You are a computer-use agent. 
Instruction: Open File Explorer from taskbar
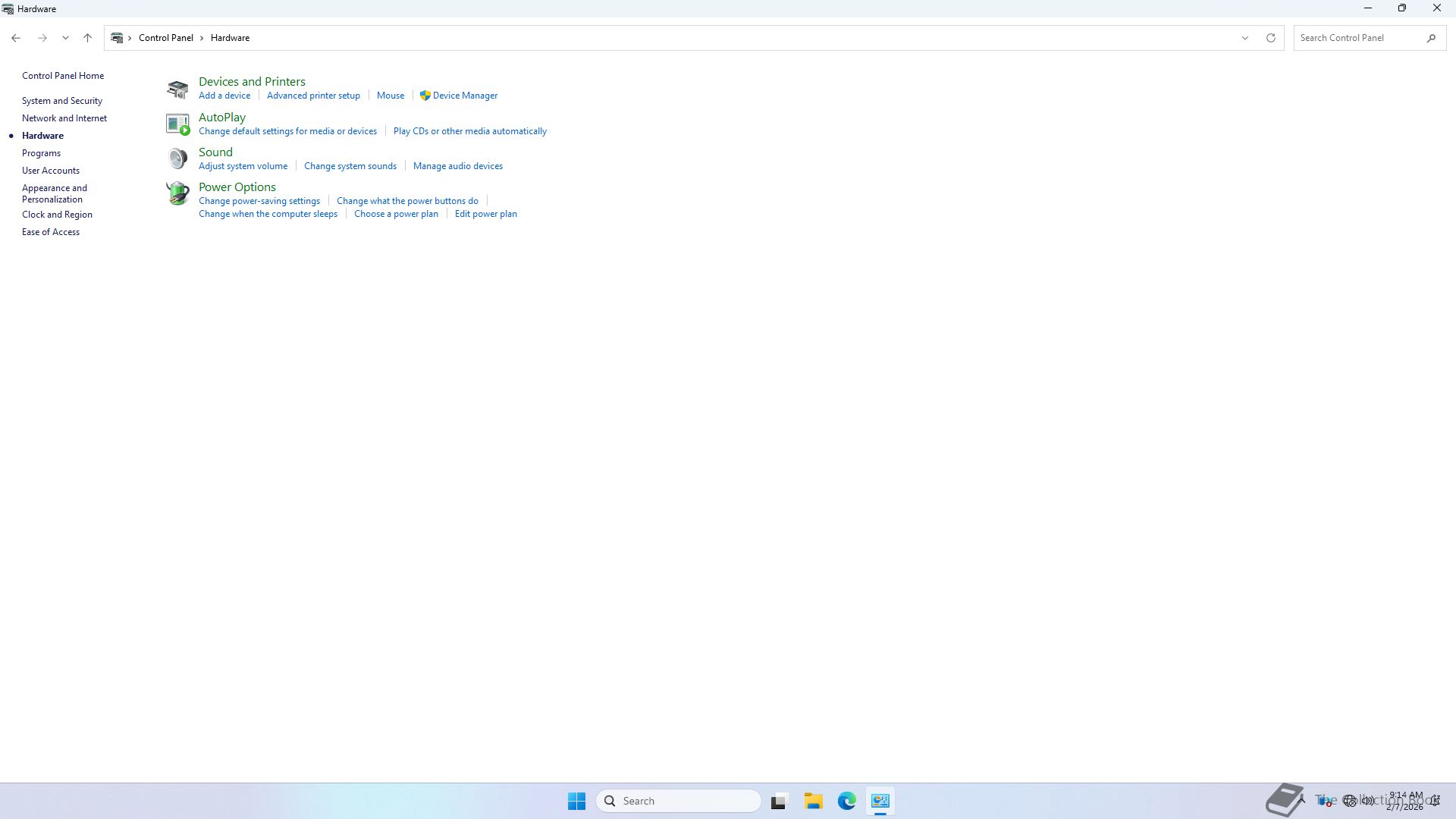[x=813, y=801]
